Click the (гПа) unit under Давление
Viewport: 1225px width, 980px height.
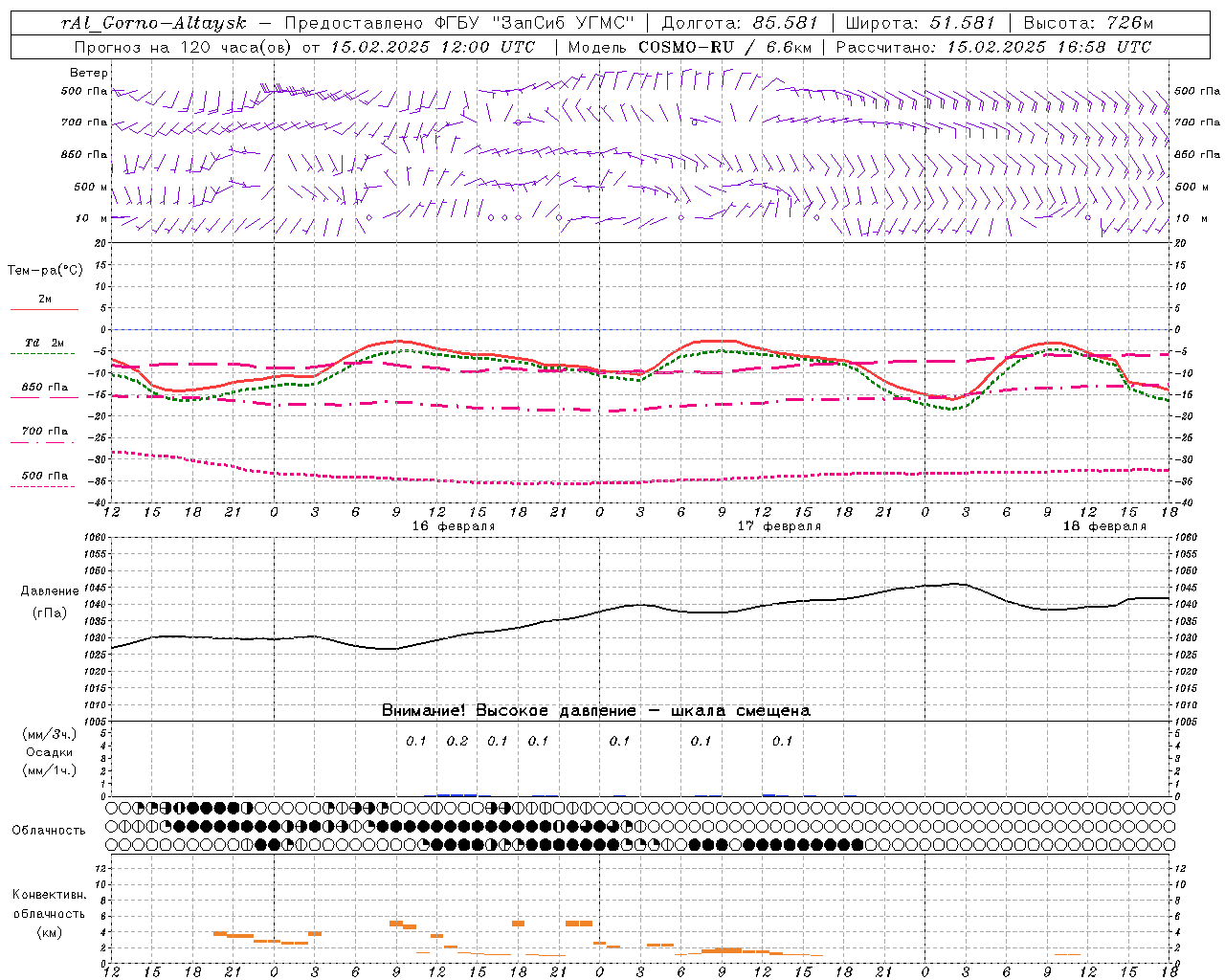50,612
